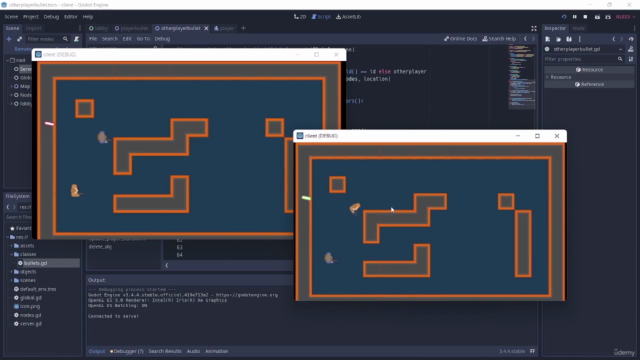The height and width of the screenshot is (360, 640).
Task: Open the script editor Search menu
Action: 109,39
